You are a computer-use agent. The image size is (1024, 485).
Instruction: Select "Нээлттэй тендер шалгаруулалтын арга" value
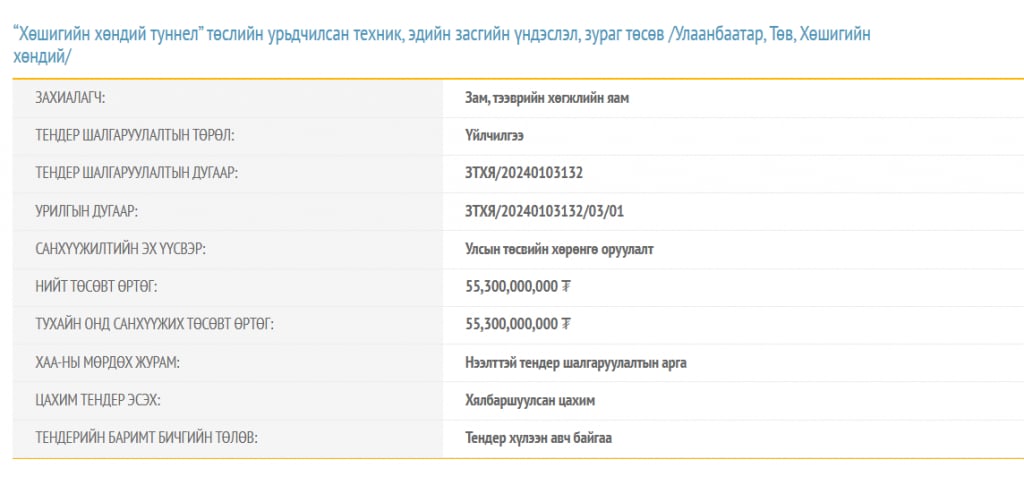pos(576,362)
